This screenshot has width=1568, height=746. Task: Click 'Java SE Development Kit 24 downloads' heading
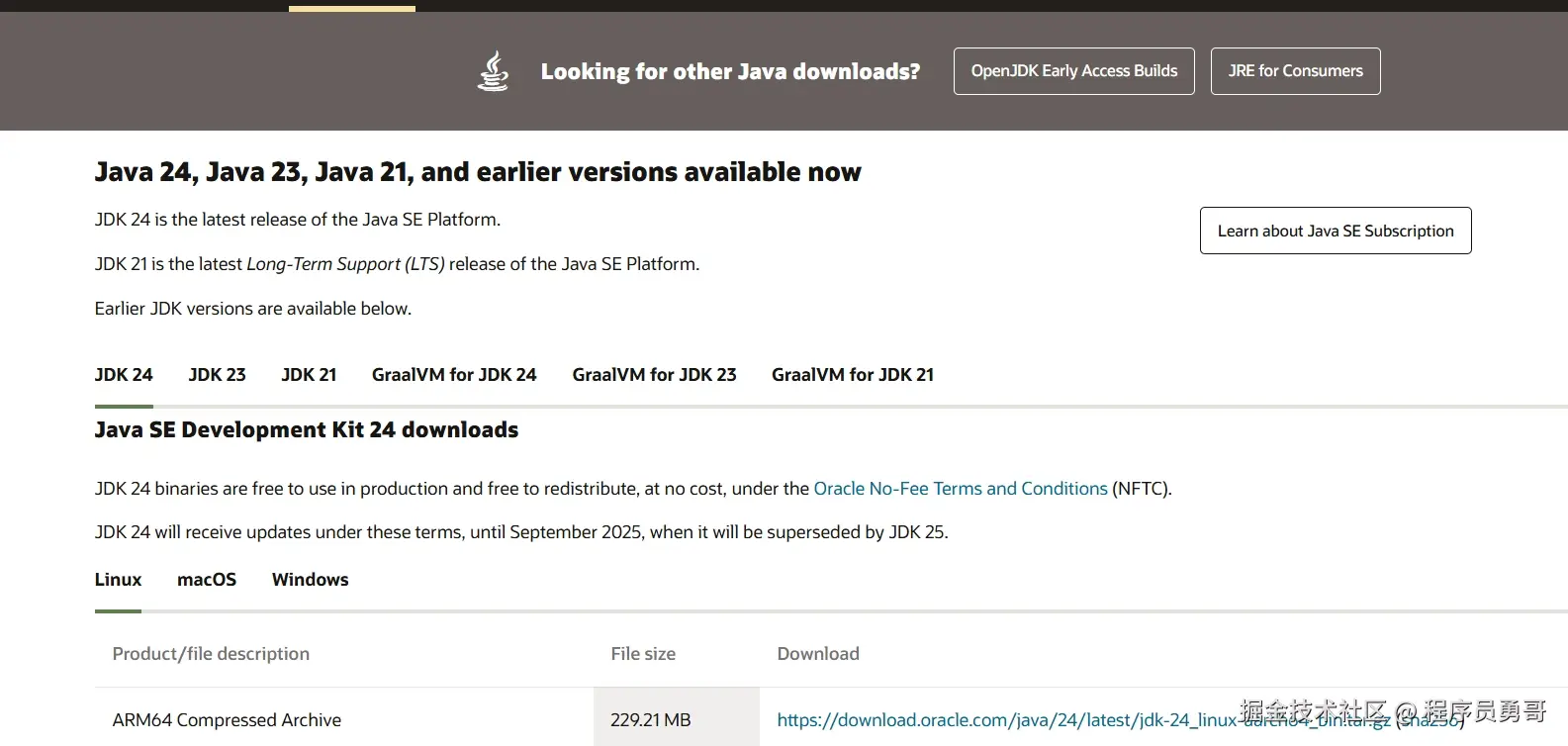point(307,430)
